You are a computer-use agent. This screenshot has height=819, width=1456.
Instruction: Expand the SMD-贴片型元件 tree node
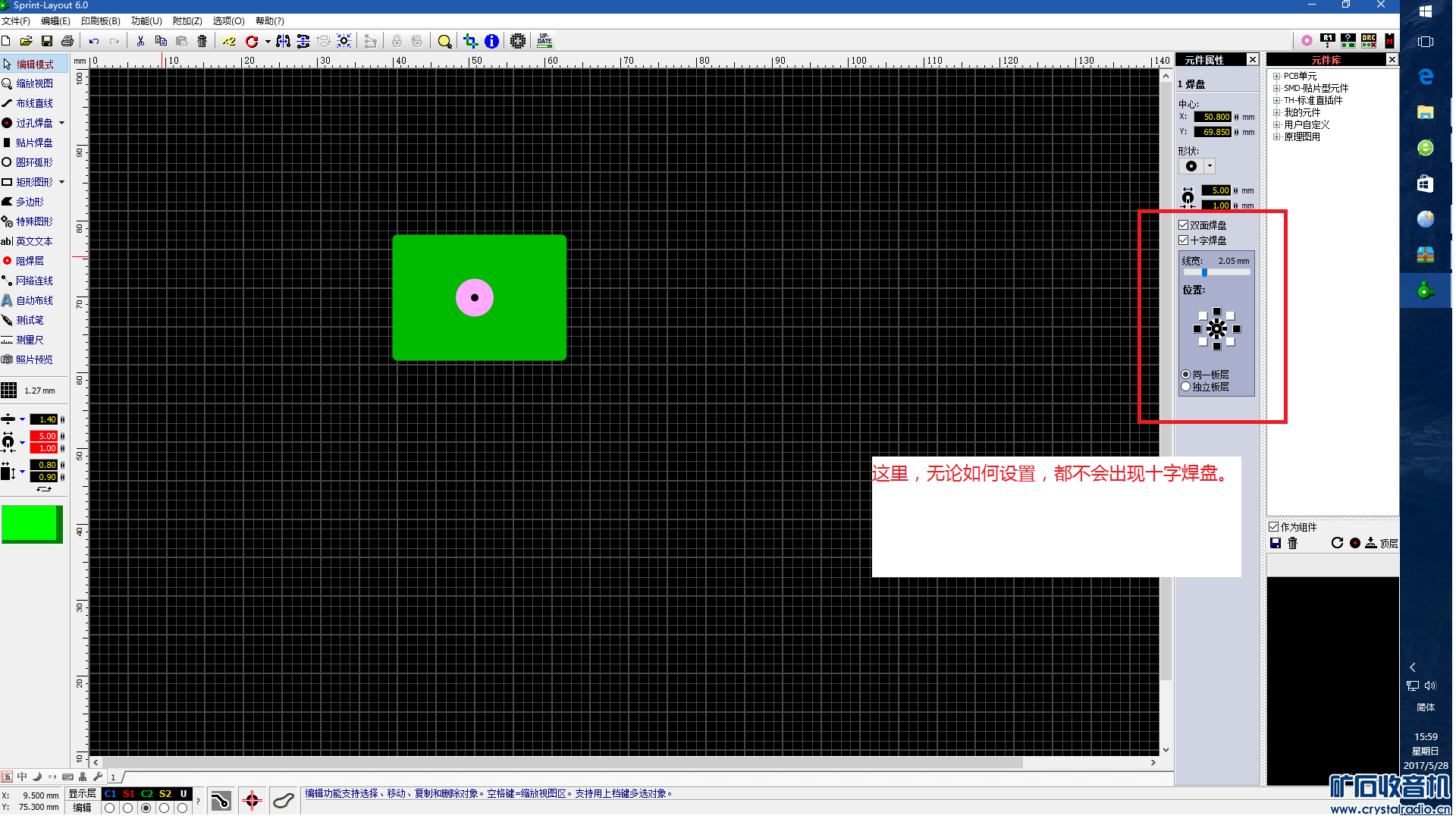tap(1276, 88)
